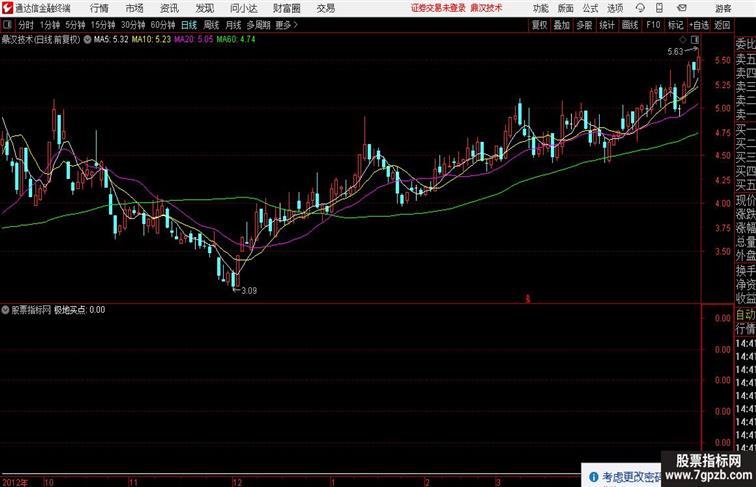Select the 60分钟 period tab
Viewport: 756px width, 487px height.
pos(162,25)
